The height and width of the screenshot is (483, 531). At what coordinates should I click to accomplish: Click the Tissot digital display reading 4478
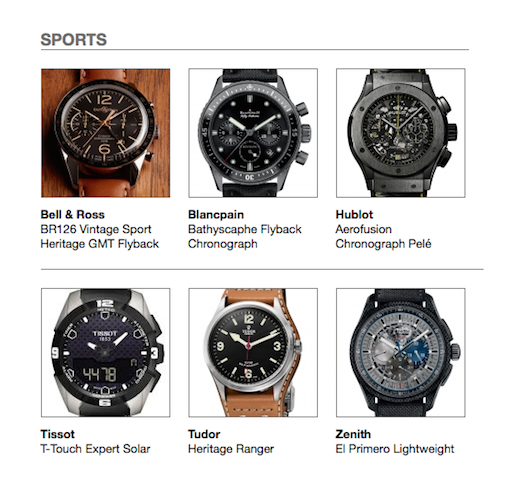pyautogui.click(x=99, y=374)
